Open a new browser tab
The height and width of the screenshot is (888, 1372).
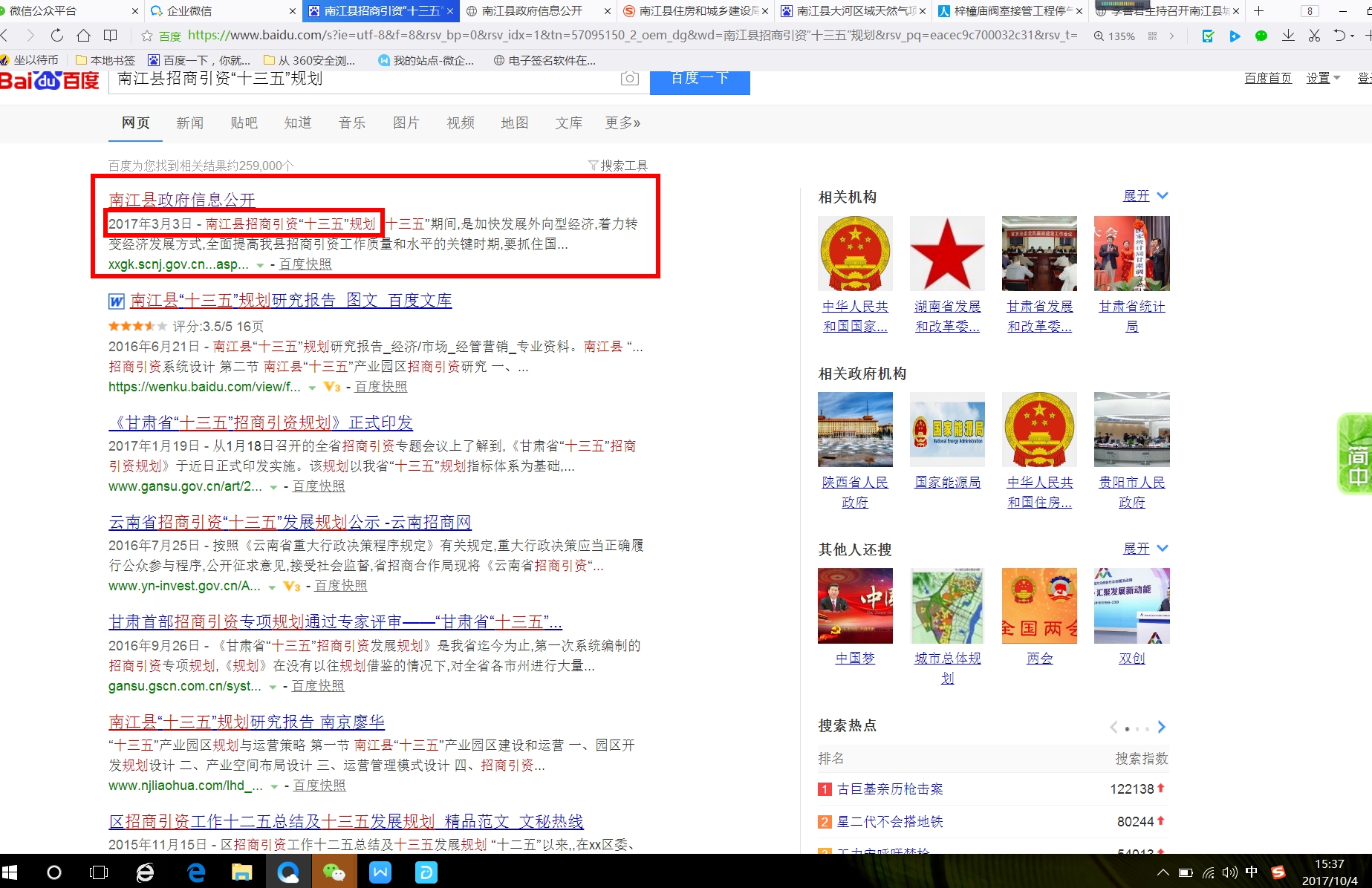coord(1258,10)
